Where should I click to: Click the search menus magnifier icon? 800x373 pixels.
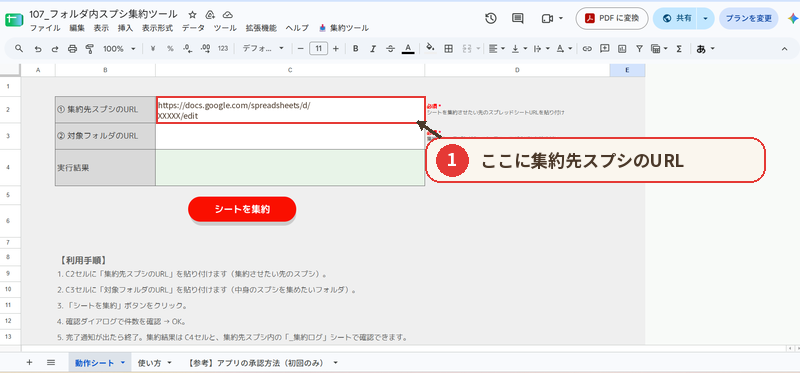tap(19, 48)
